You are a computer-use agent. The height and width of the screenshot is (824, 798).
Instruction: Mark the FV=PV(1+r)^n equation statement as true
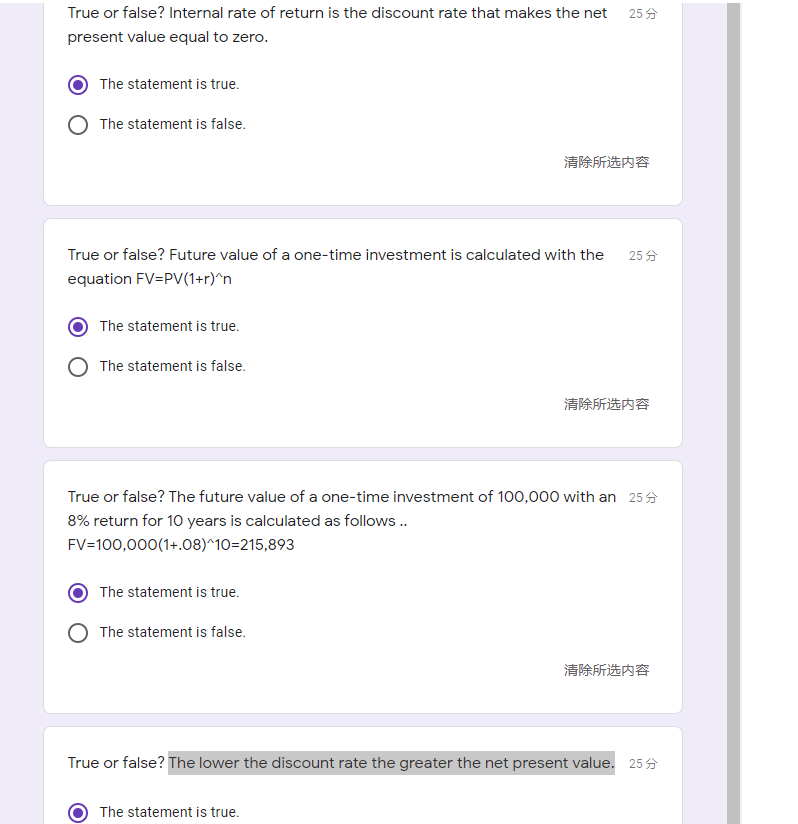coord(78,327)
